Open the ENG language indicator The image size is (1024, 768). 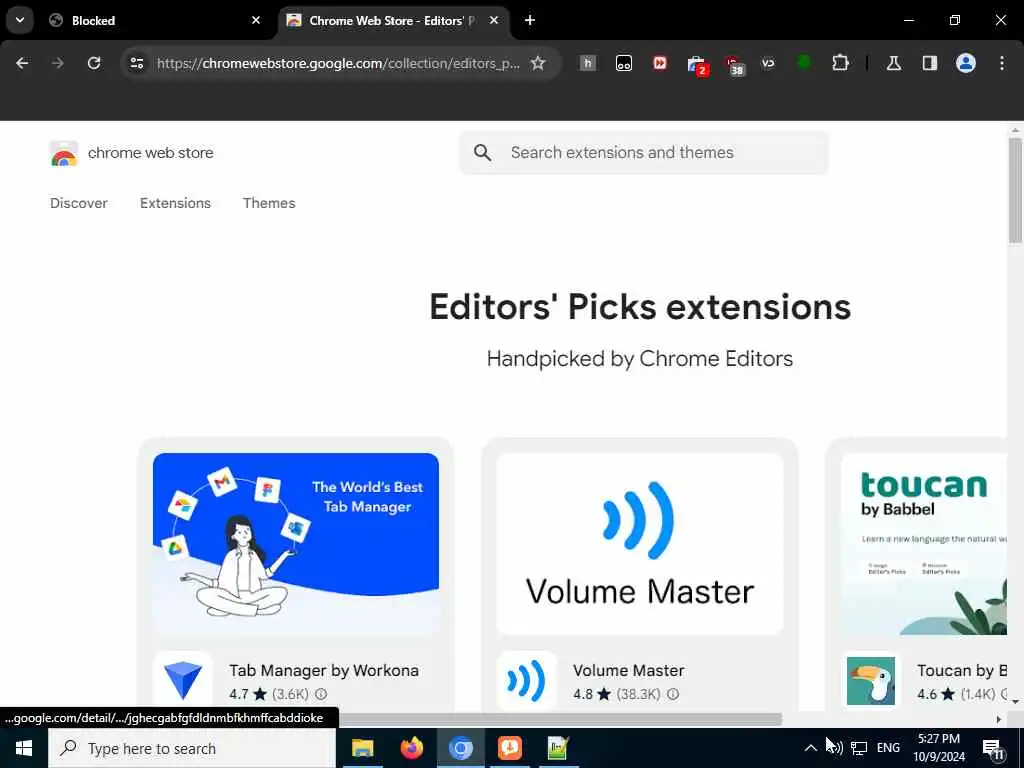(x=888, y=748)
